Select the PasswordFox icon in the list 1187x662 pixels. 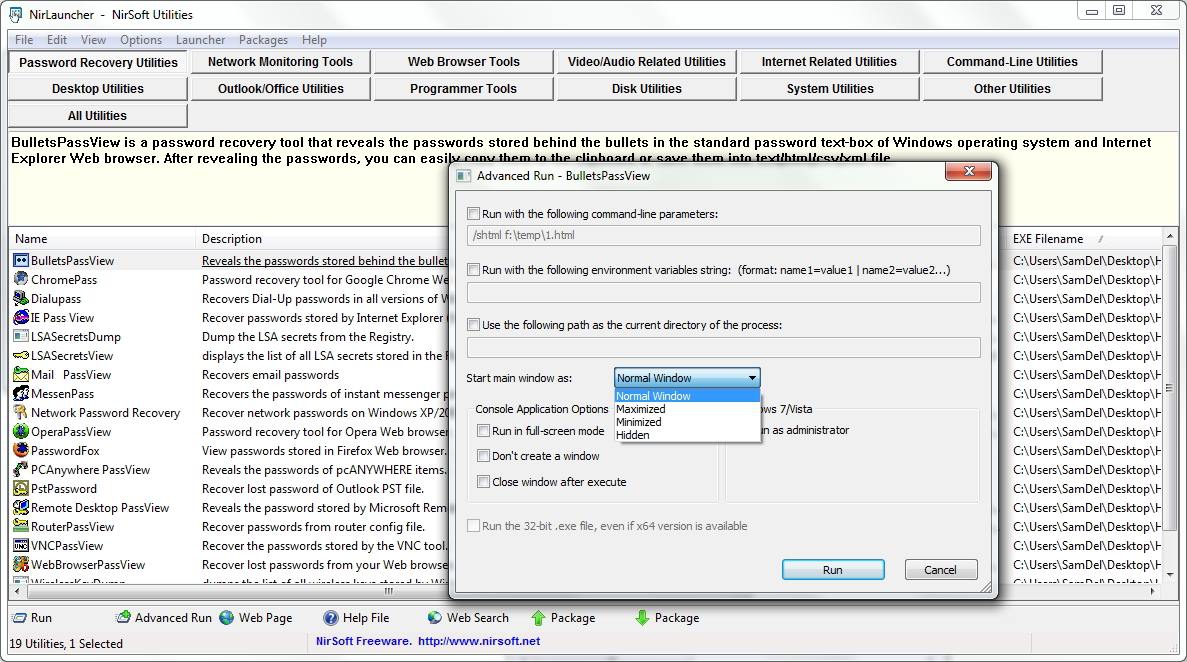pos(21,451)
